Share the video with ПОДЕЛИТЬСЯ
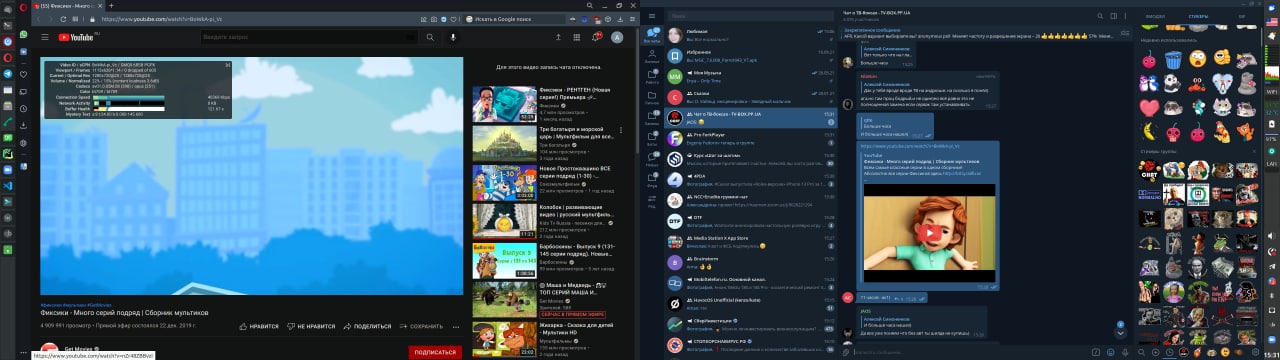This screenshot has width=1280, height=360. [x=367, y=326]
